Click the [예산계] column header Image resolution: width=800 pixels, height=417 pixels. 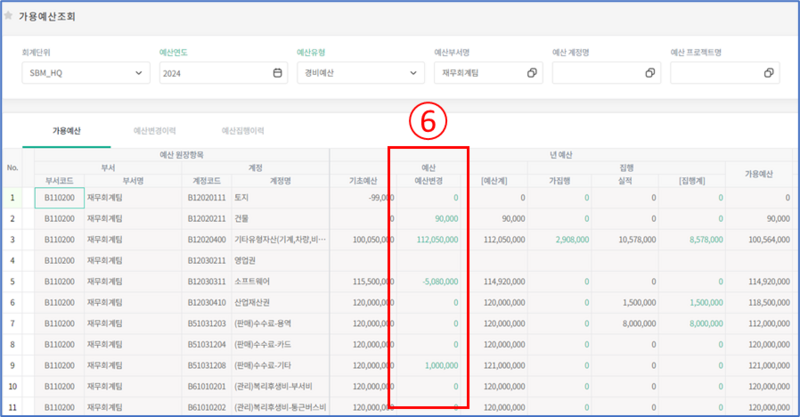pos(494,181)
